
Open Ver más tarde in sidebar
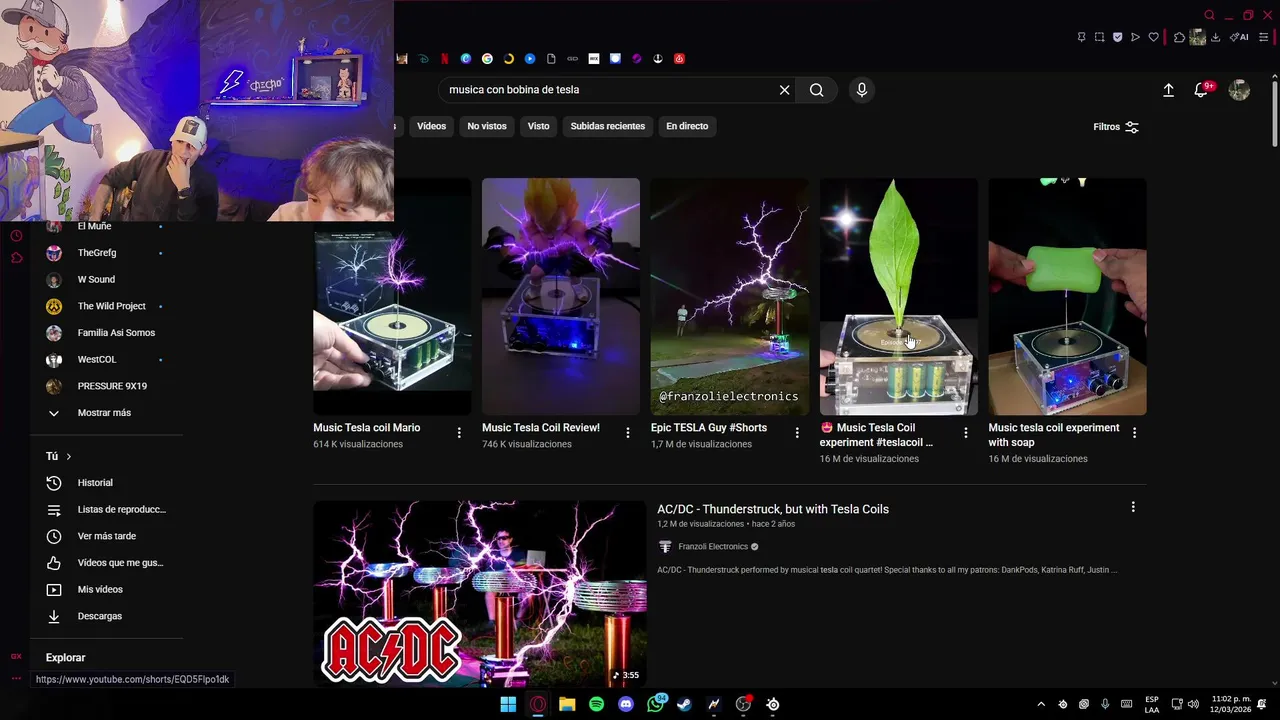click(x=106, y=536)
